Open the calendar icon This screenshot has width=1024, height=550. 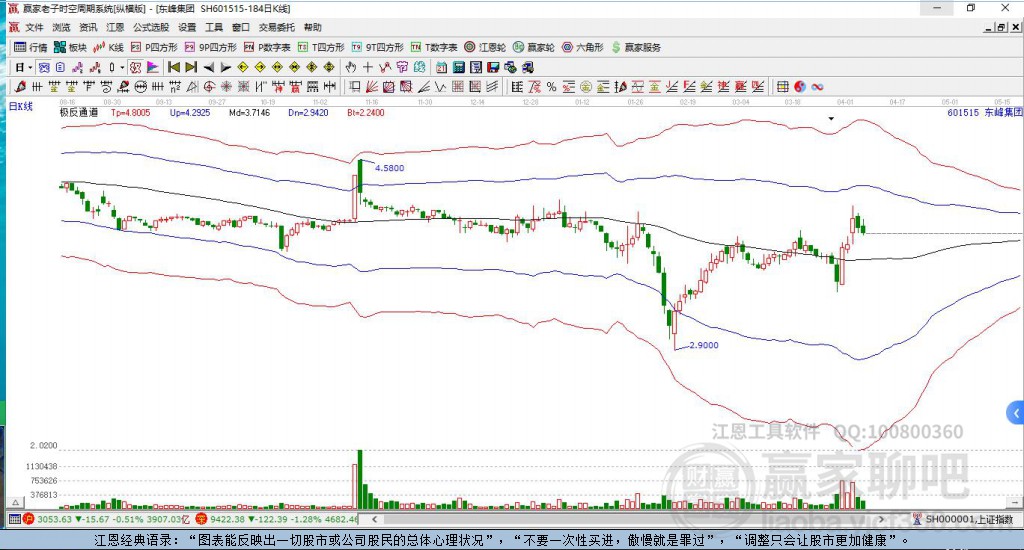click(x=441, y=67)
